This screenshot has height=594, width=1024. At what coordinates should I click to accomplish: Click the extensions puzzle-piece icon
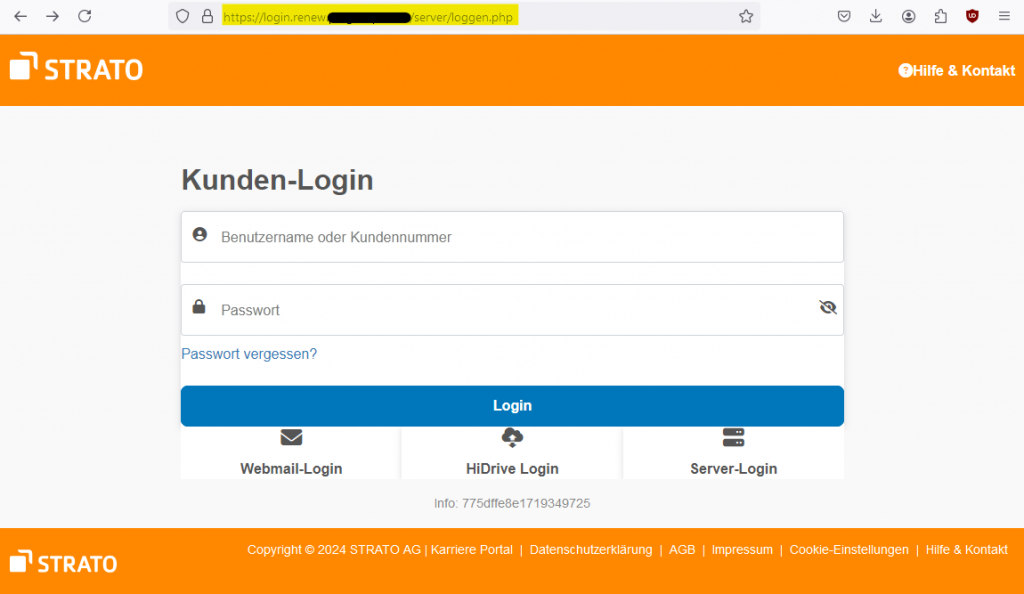[940, 16]
